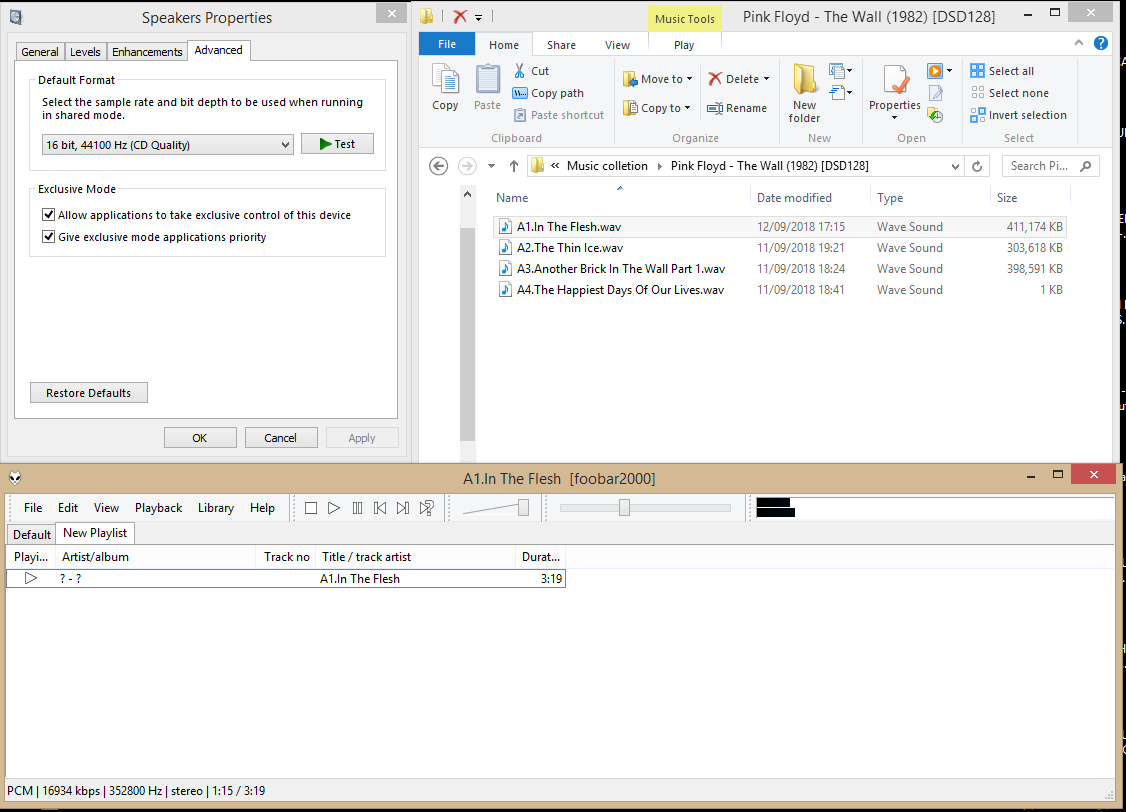Click the random playback icon
Image resolution: width=1126 pixels, height=812 pixels.
427,508
